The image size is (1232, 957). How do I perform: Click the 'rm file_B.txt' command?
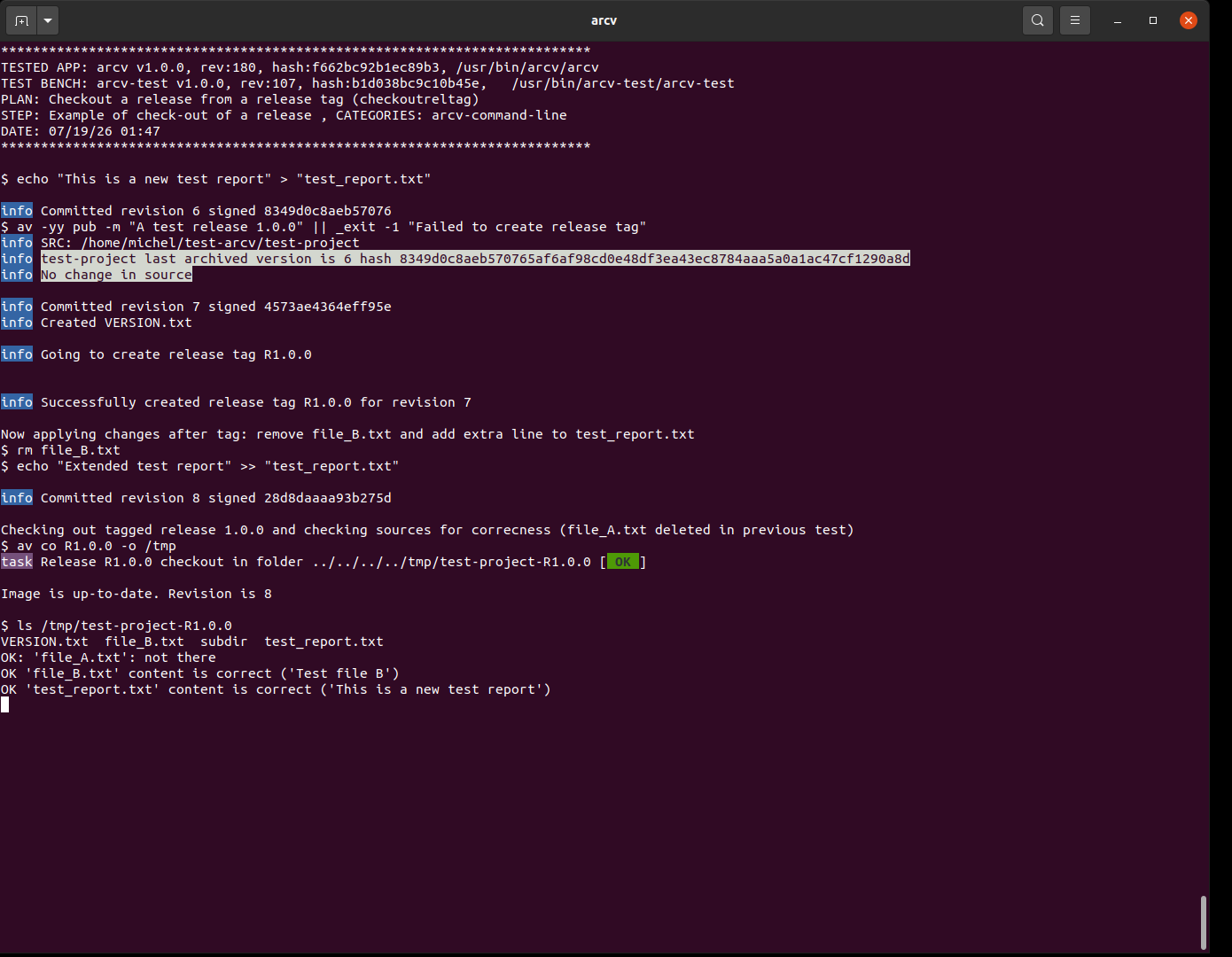(x=60, y=450)
